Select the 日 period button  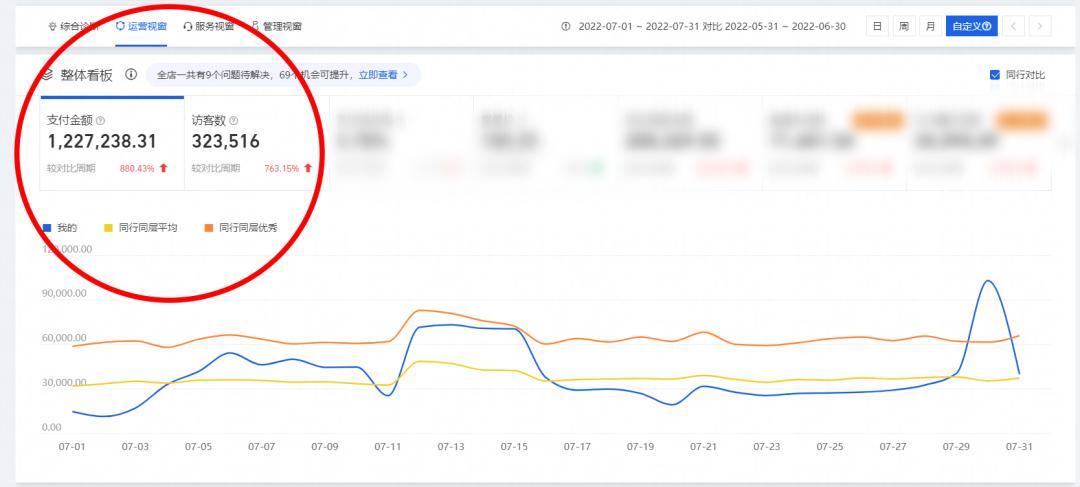(877, 26)
